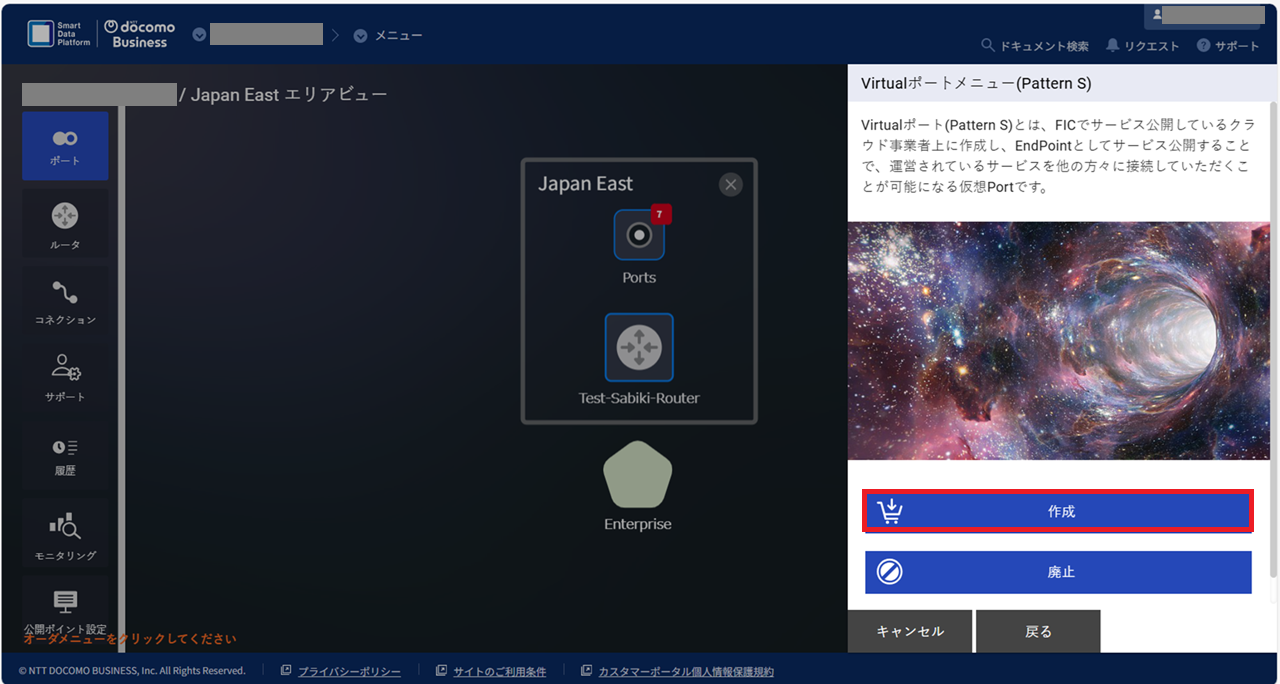
Task: Open the サポート sidebar icon
Action: tap(65, 377)
